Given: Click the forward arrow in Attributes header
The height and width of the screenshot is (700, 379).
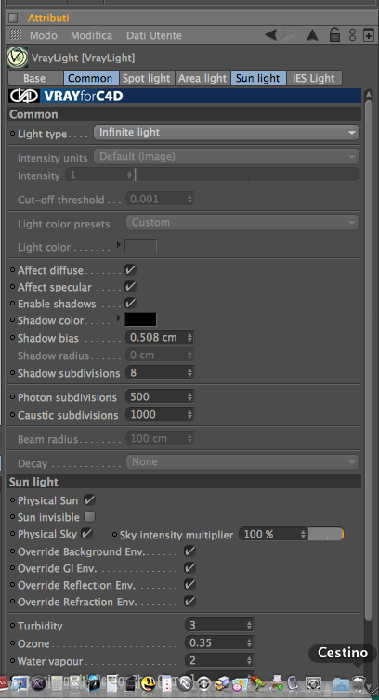Looking at the screenshot, I should click(289, 35).
